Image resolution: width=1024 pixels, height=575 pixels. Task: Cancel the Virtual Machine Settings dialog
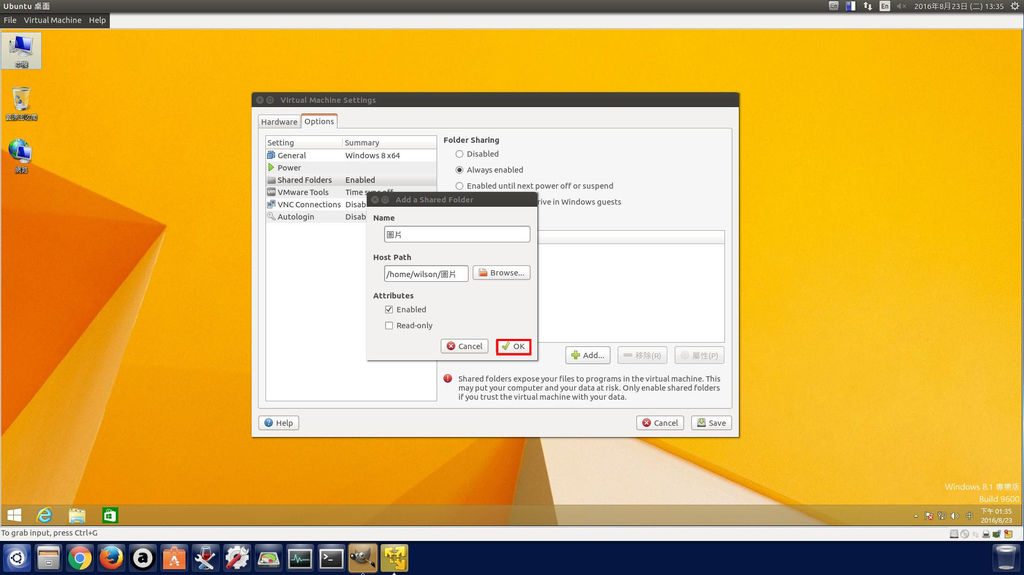[x=660, y=423]
